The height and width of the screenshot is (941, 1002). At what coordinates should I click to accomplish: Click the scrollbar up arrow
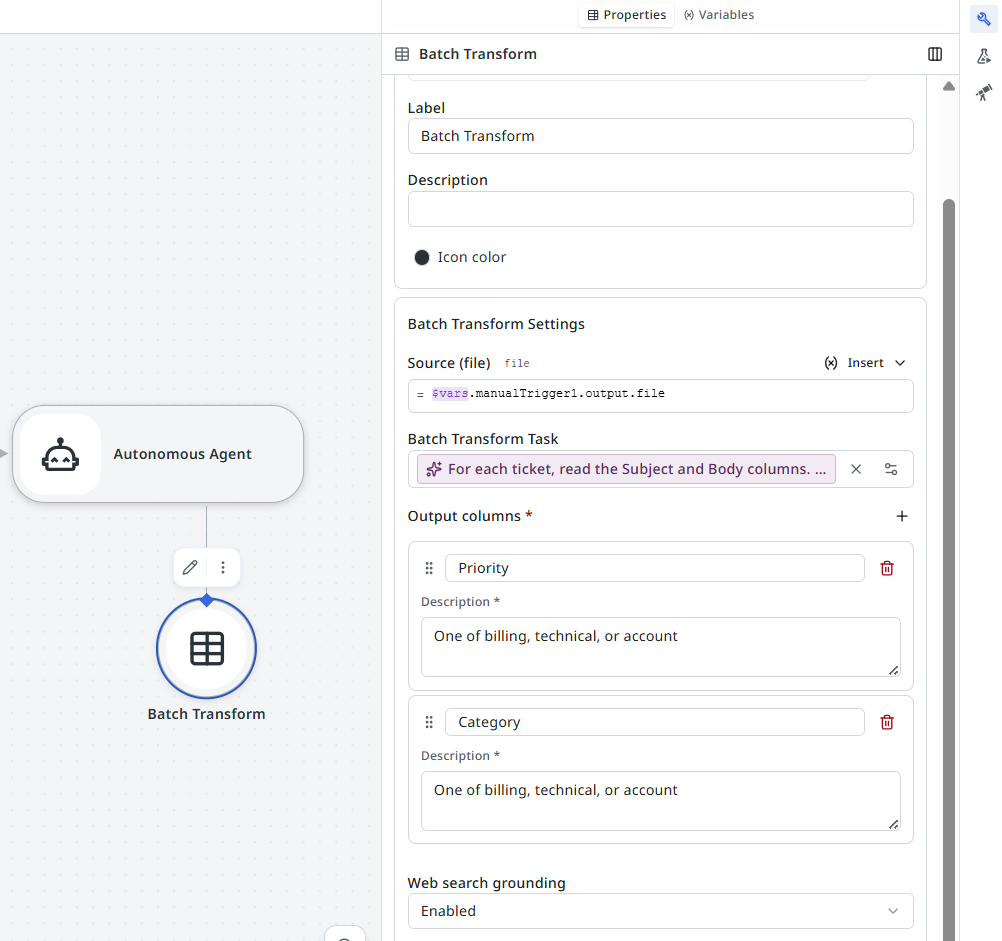(x=949, y=86)
